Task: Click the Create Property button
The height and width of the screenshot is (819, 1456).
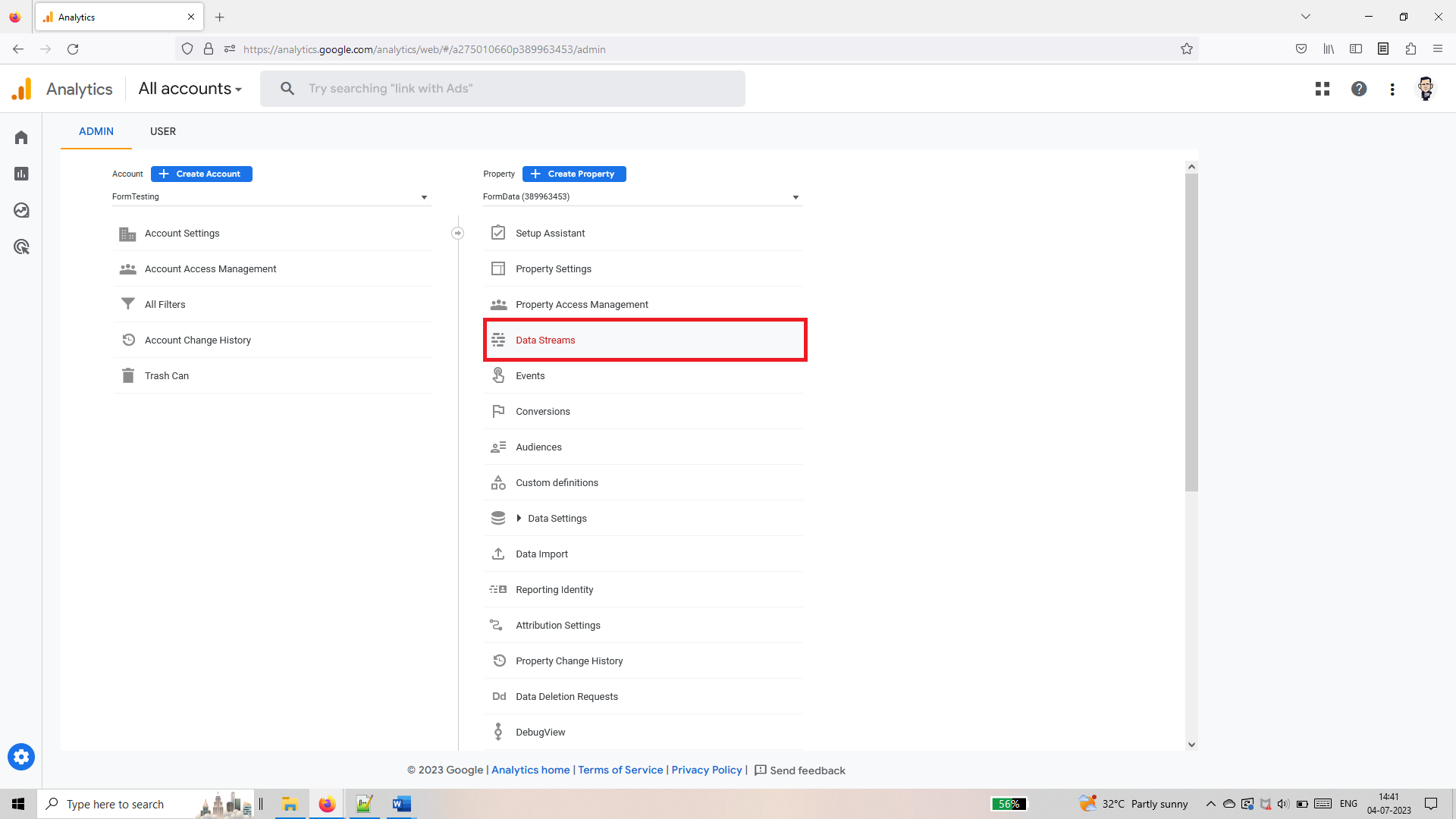Action: tap(574, 174)
